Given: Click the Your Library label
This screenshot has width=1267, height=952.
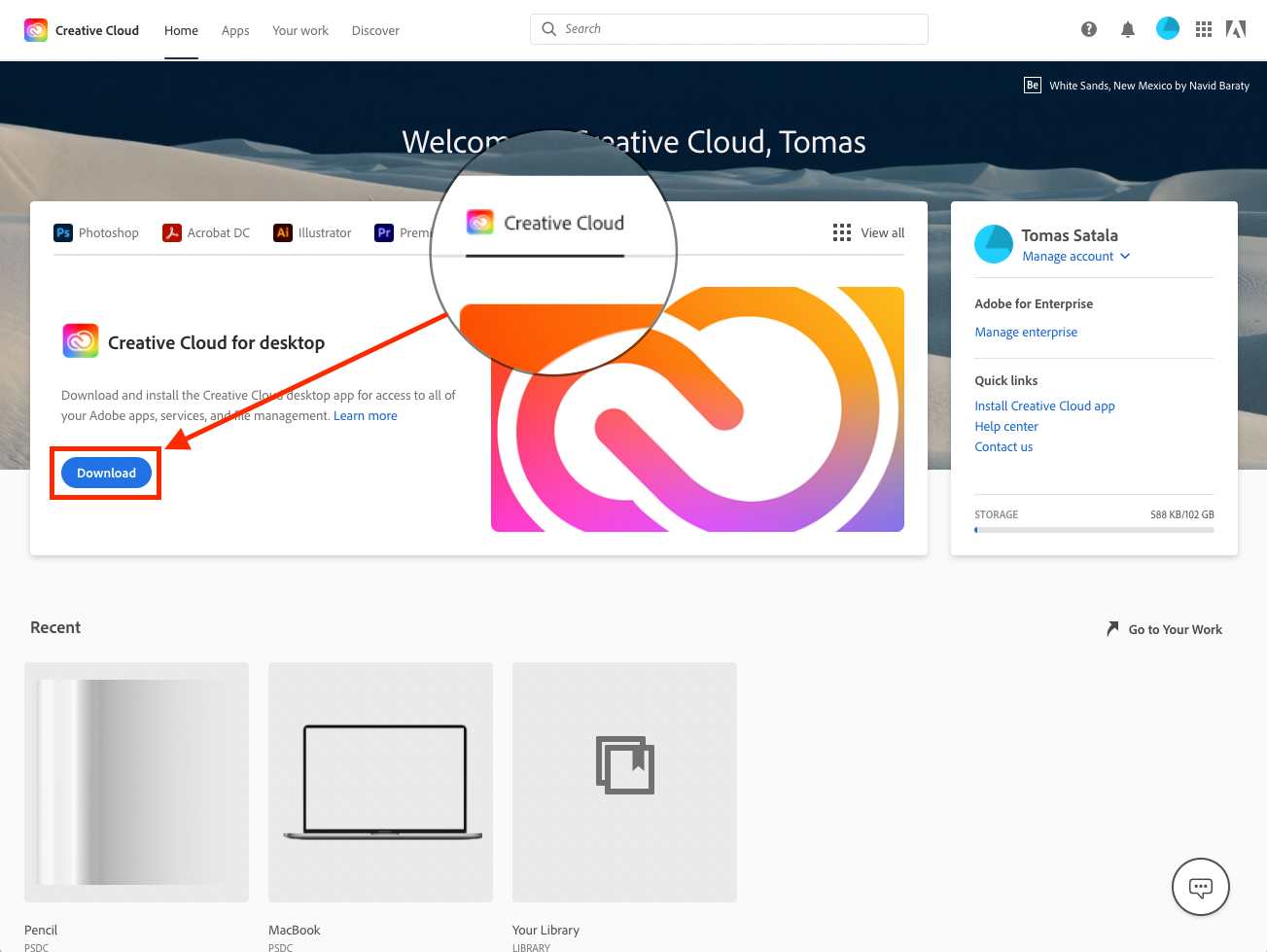Looking at the screenshot, I should [546, 930].
